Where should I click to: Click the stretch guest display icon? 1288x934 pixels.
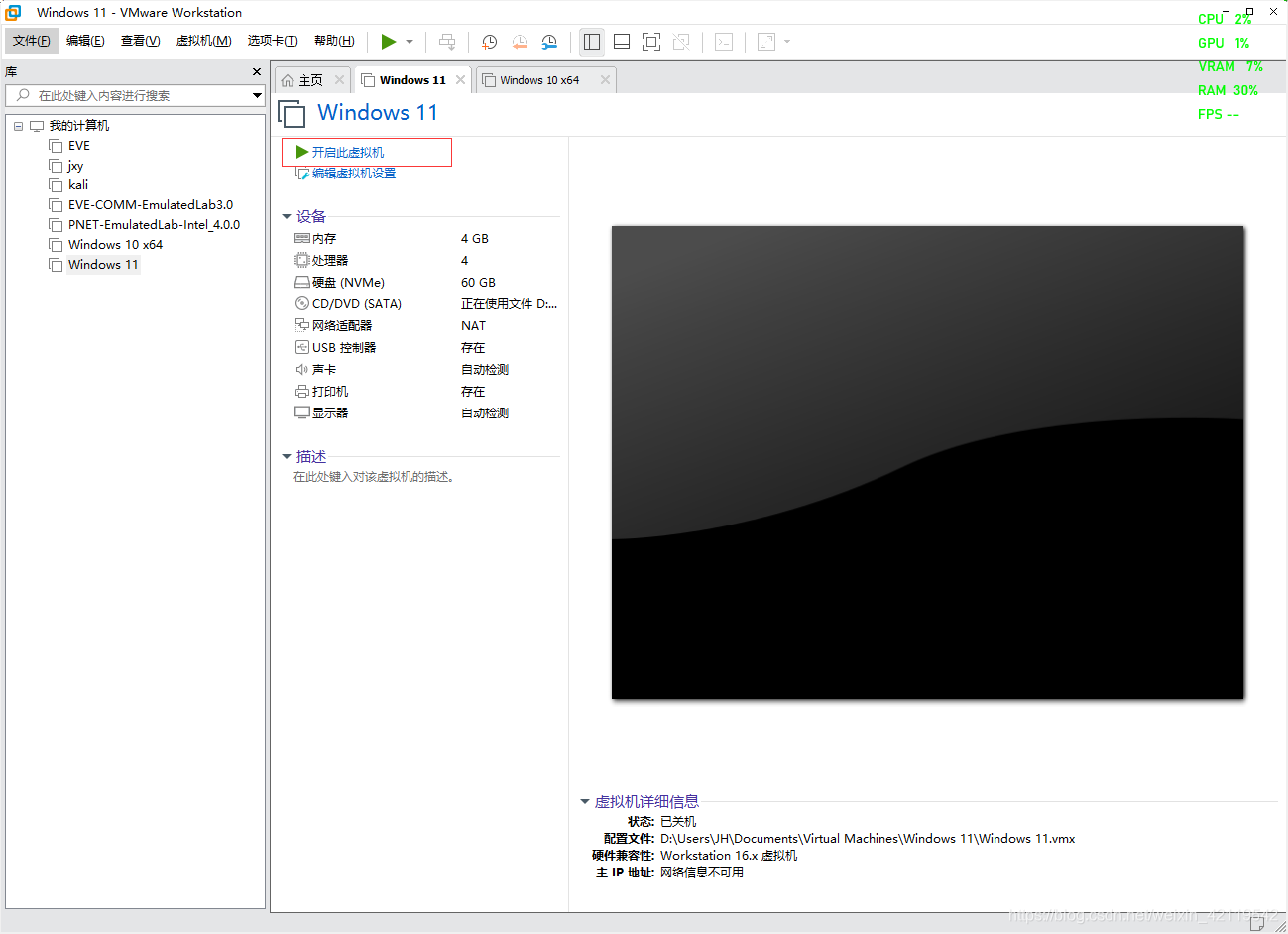pos(766,42)
